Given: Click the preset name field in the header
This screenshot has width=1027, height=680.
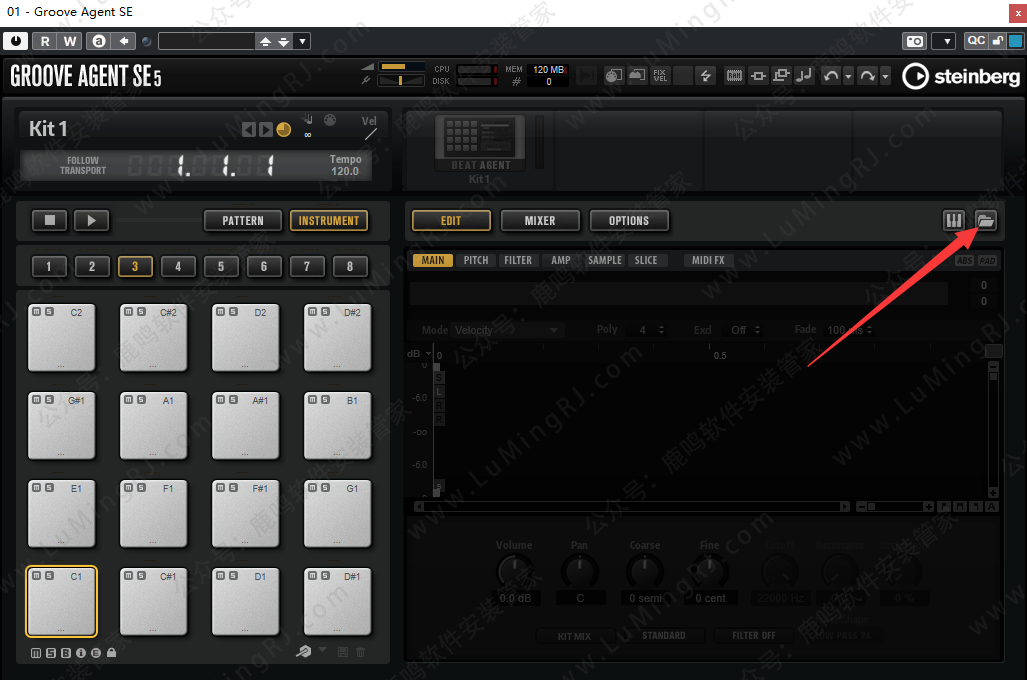Looking at the screenshot, I should coord(206,41).
